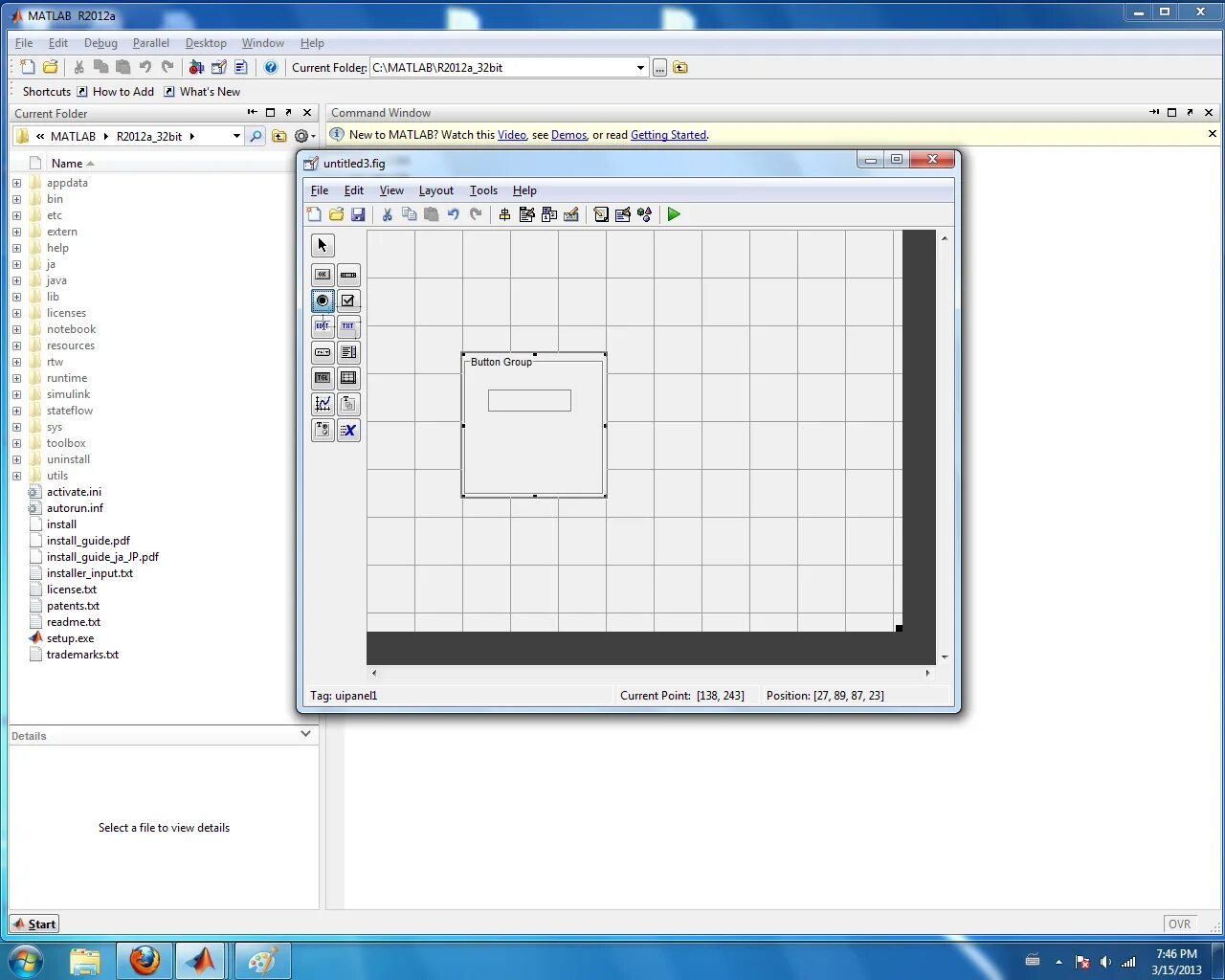Select the license.txt file
Screen dimensions: 1225x980
[x=72, y=590]
